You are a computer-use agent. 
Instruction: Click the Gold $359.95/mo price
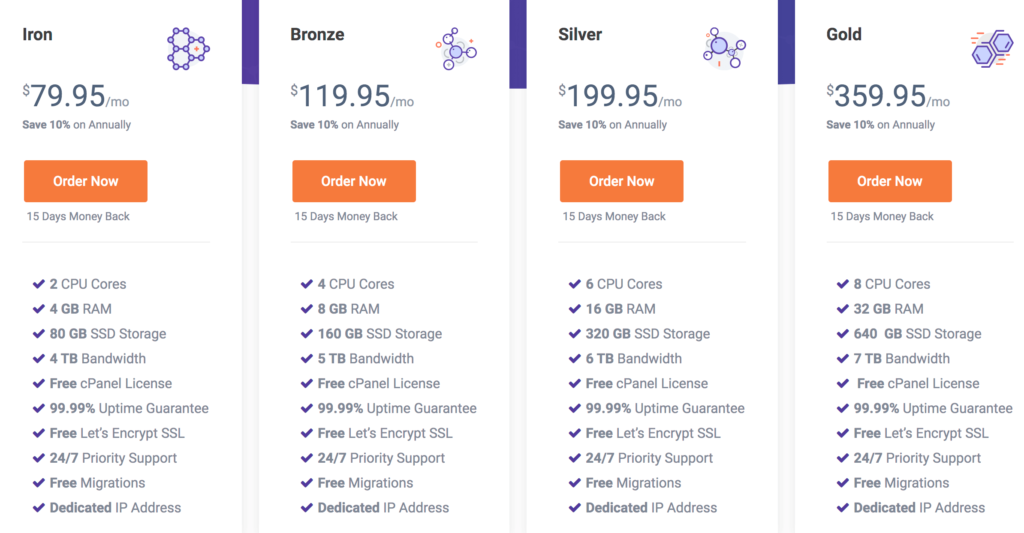click(888, 96)
